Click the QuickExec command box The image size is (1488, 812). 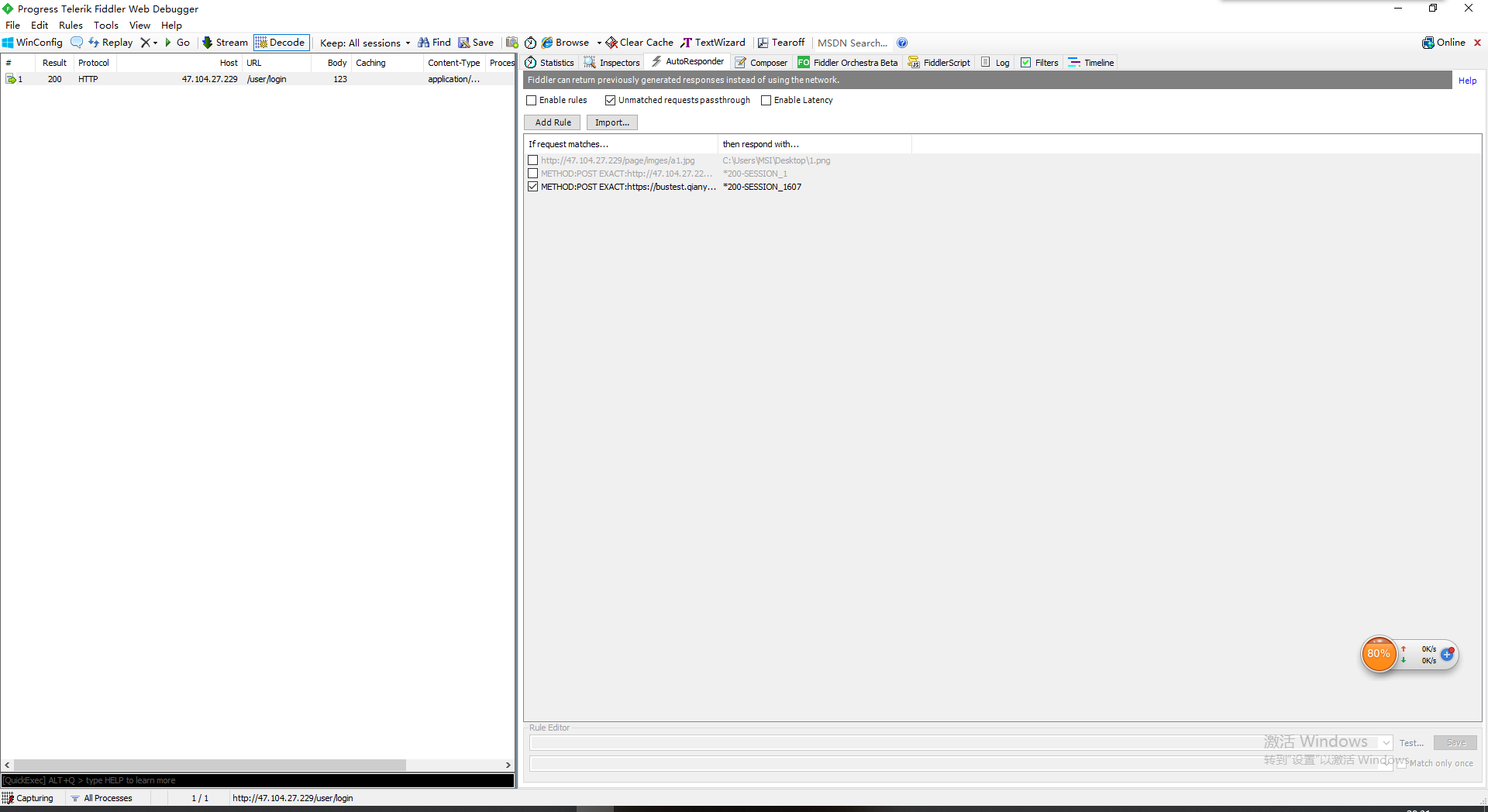click(x=258, y=780)
